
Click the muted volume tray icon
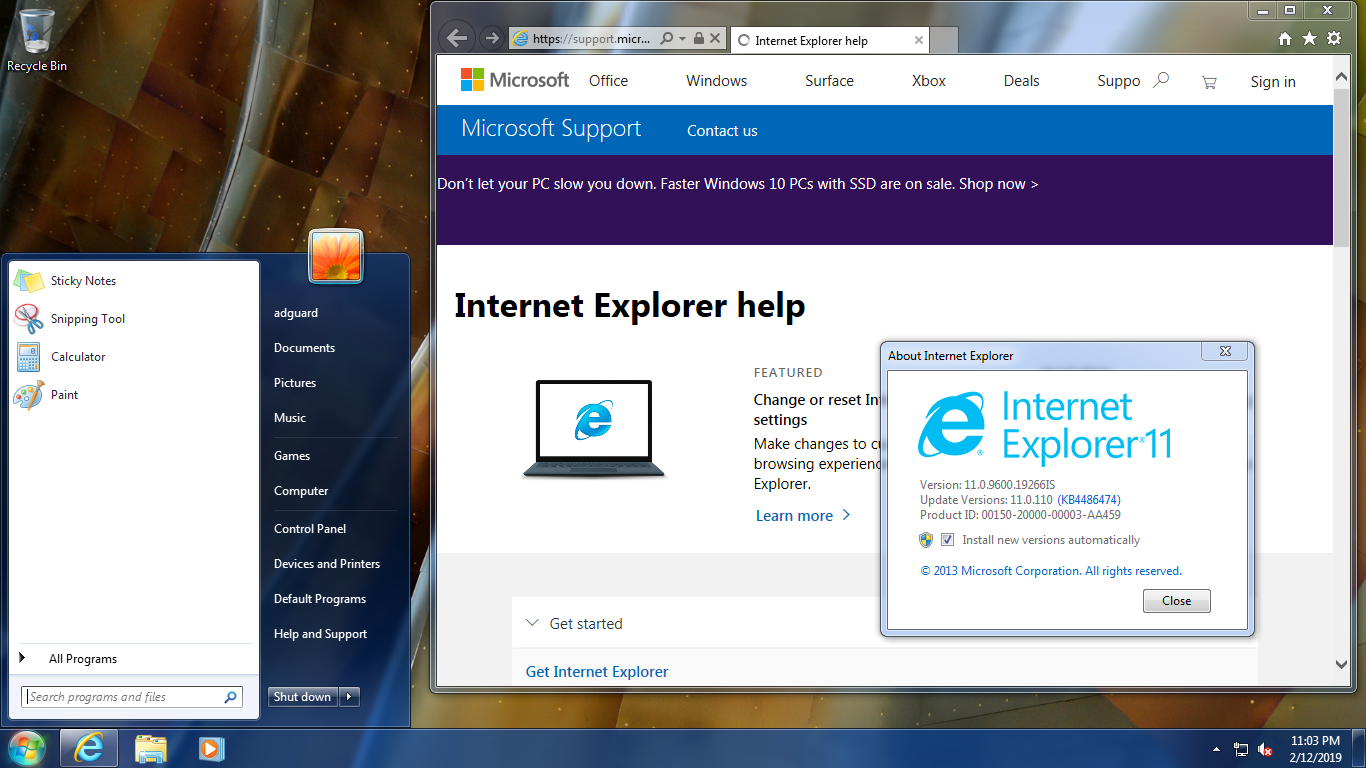click(x=1265, y=749)
